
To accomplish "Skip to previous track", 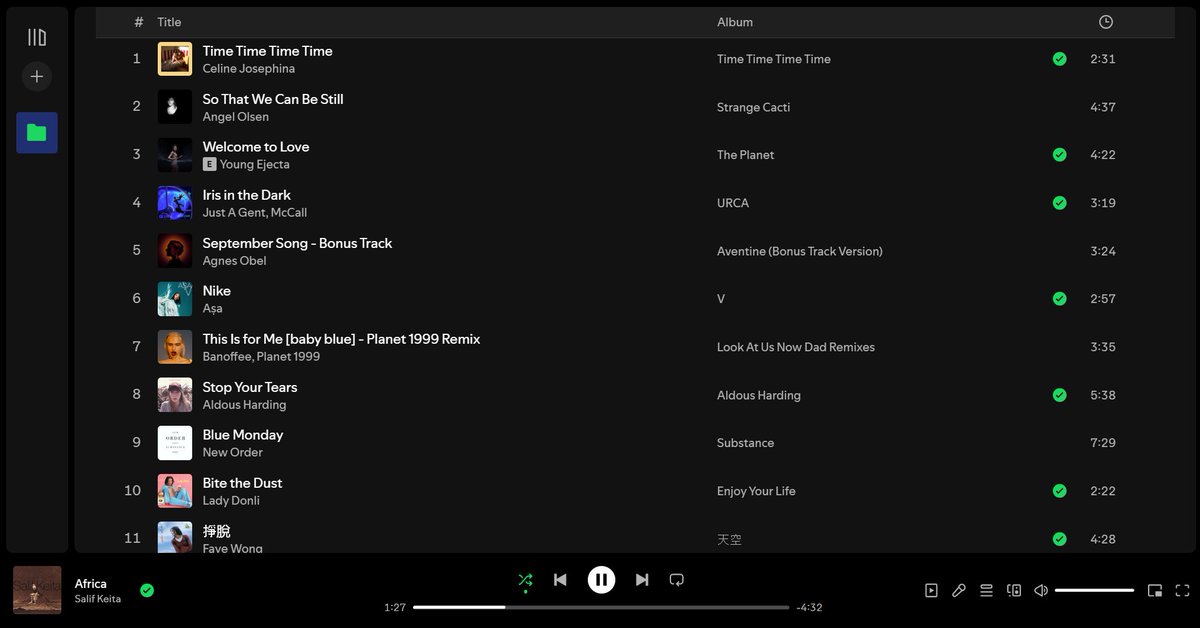I will pyautogui.click(x=560, y=579).
